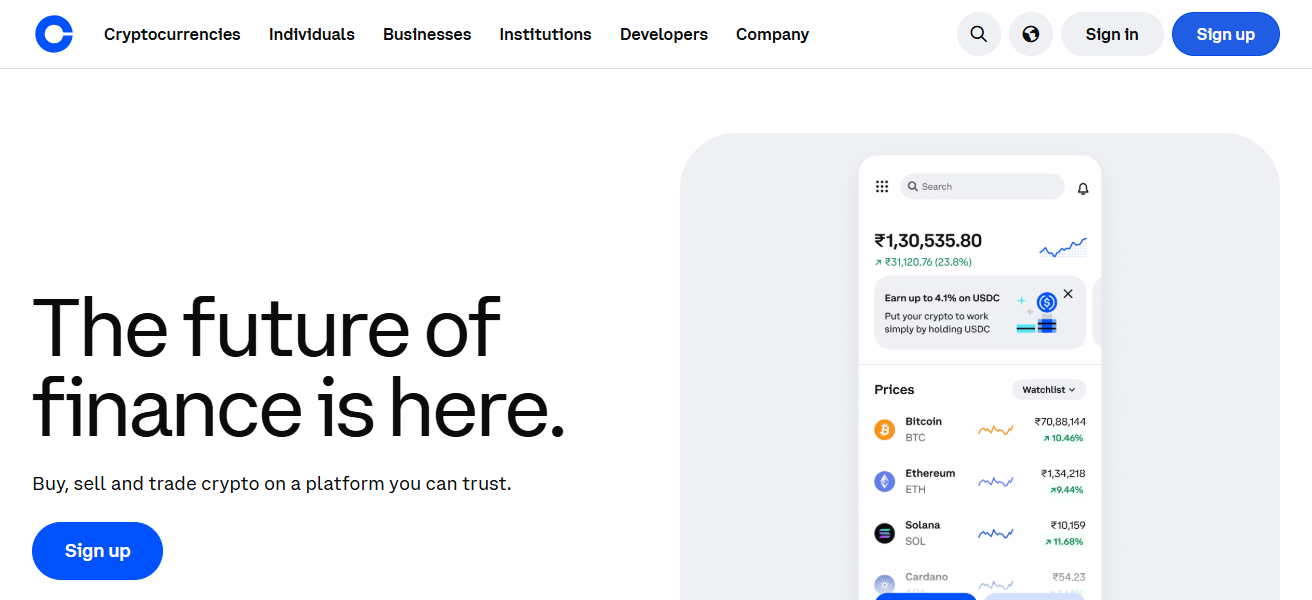Select the Solana coin icon

pyautogui.click(x=884, y=532)
